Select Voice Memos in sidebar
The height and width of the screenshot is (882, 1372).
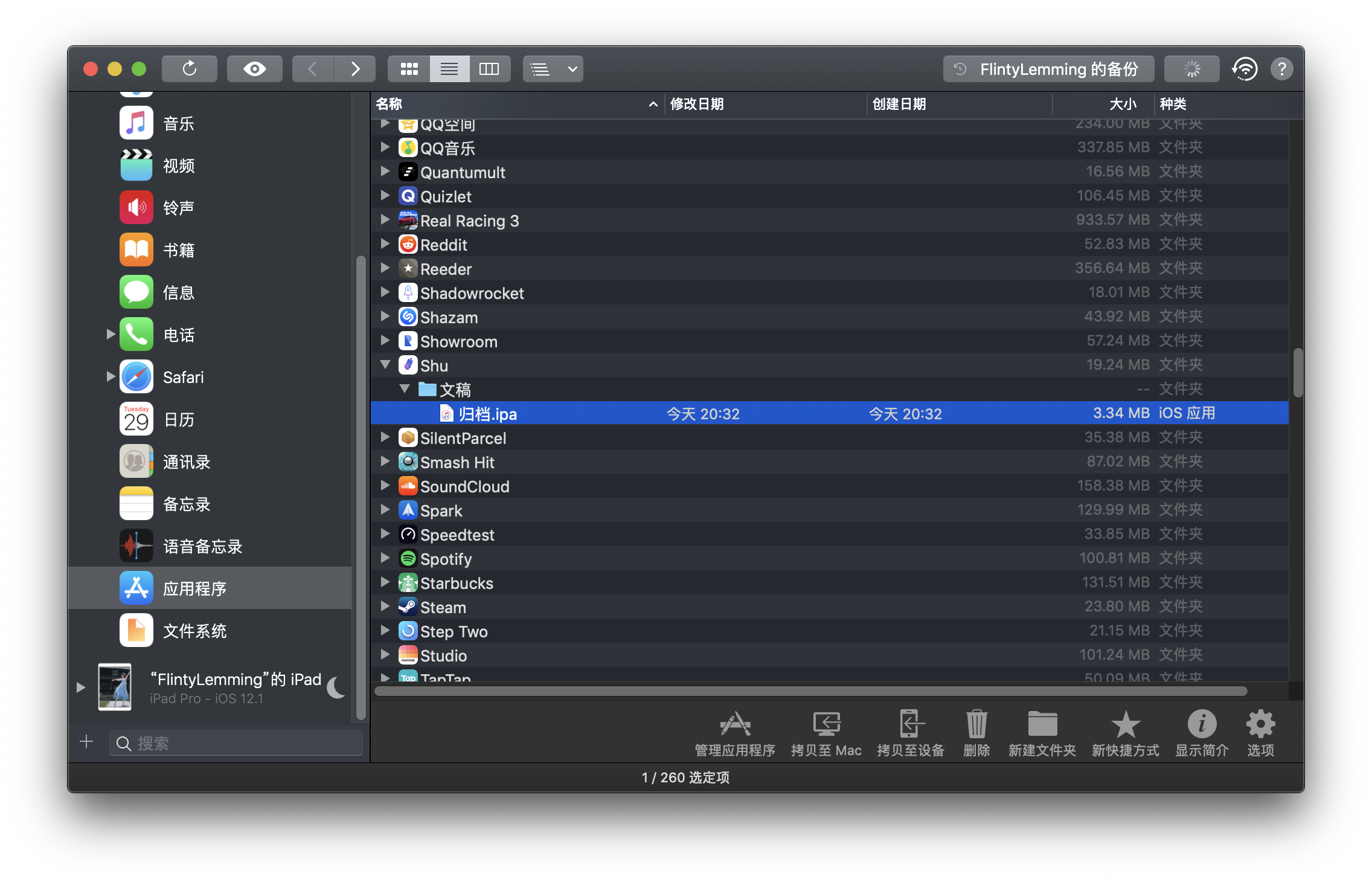point(202,546)
